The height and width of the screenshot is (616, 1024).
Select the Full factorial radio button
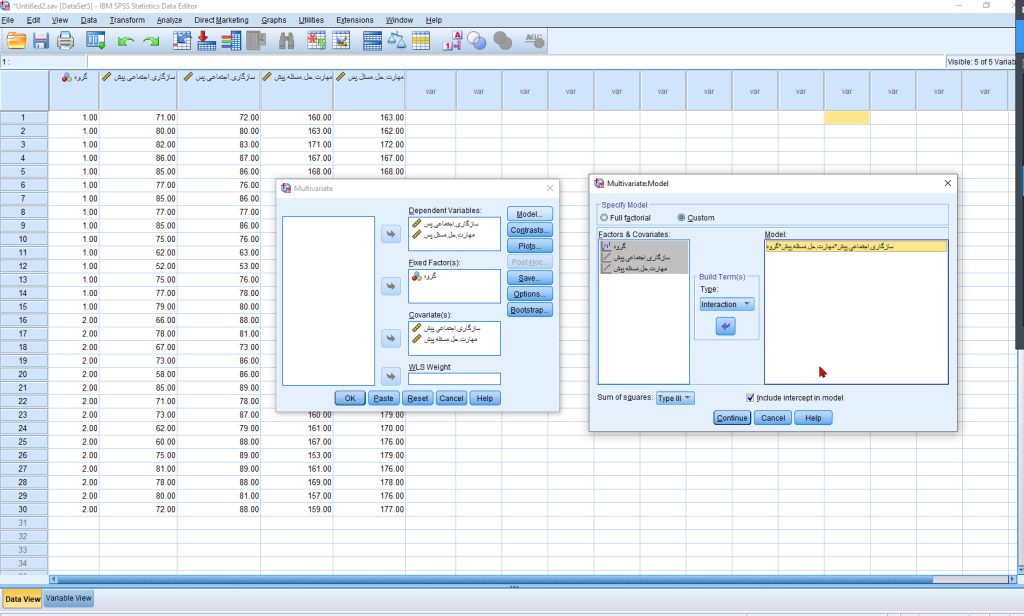point(603,218)
